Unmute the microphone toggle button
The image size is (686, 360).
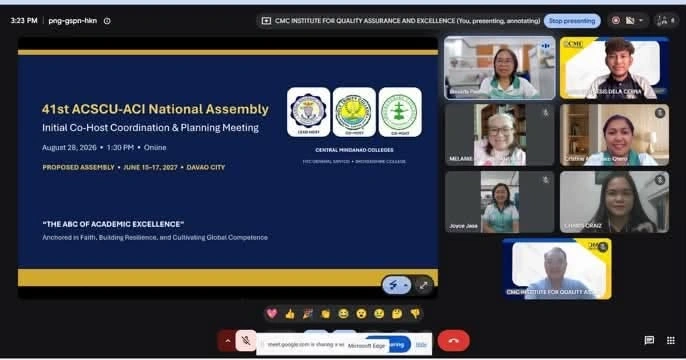(x=246, y=340)
